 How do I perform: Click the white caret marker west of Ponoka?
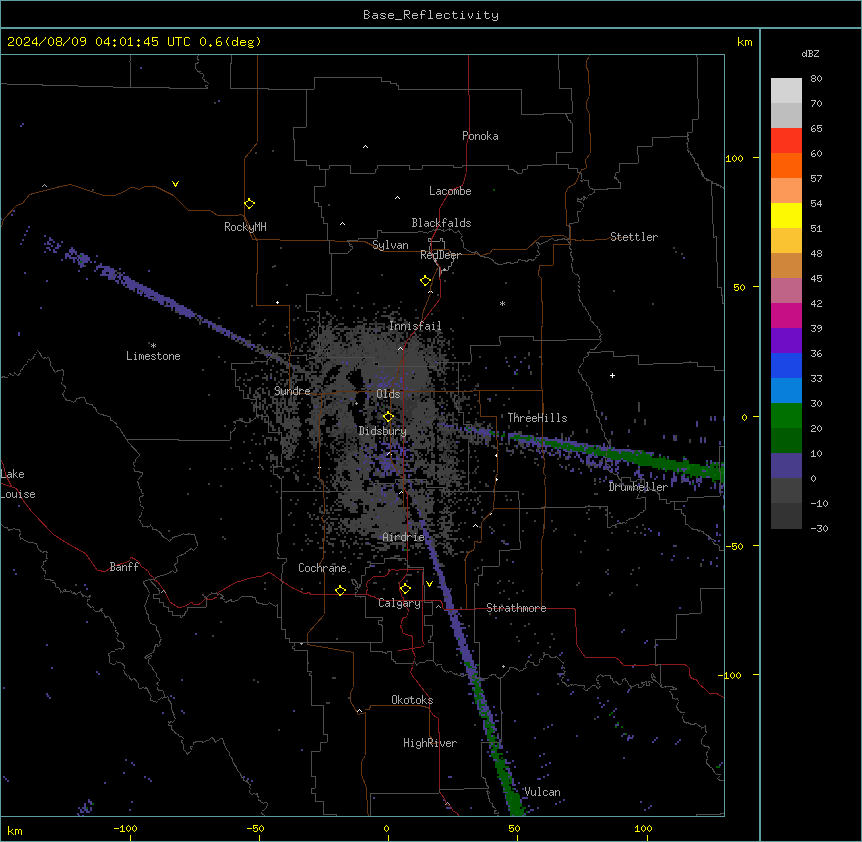click(x=365, y=147)
